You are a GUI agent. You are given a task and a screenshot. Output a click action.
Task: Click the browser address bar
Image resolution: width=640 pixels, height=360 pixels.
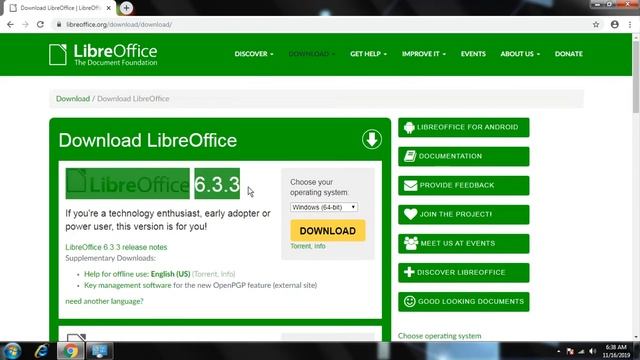(322, 24)
